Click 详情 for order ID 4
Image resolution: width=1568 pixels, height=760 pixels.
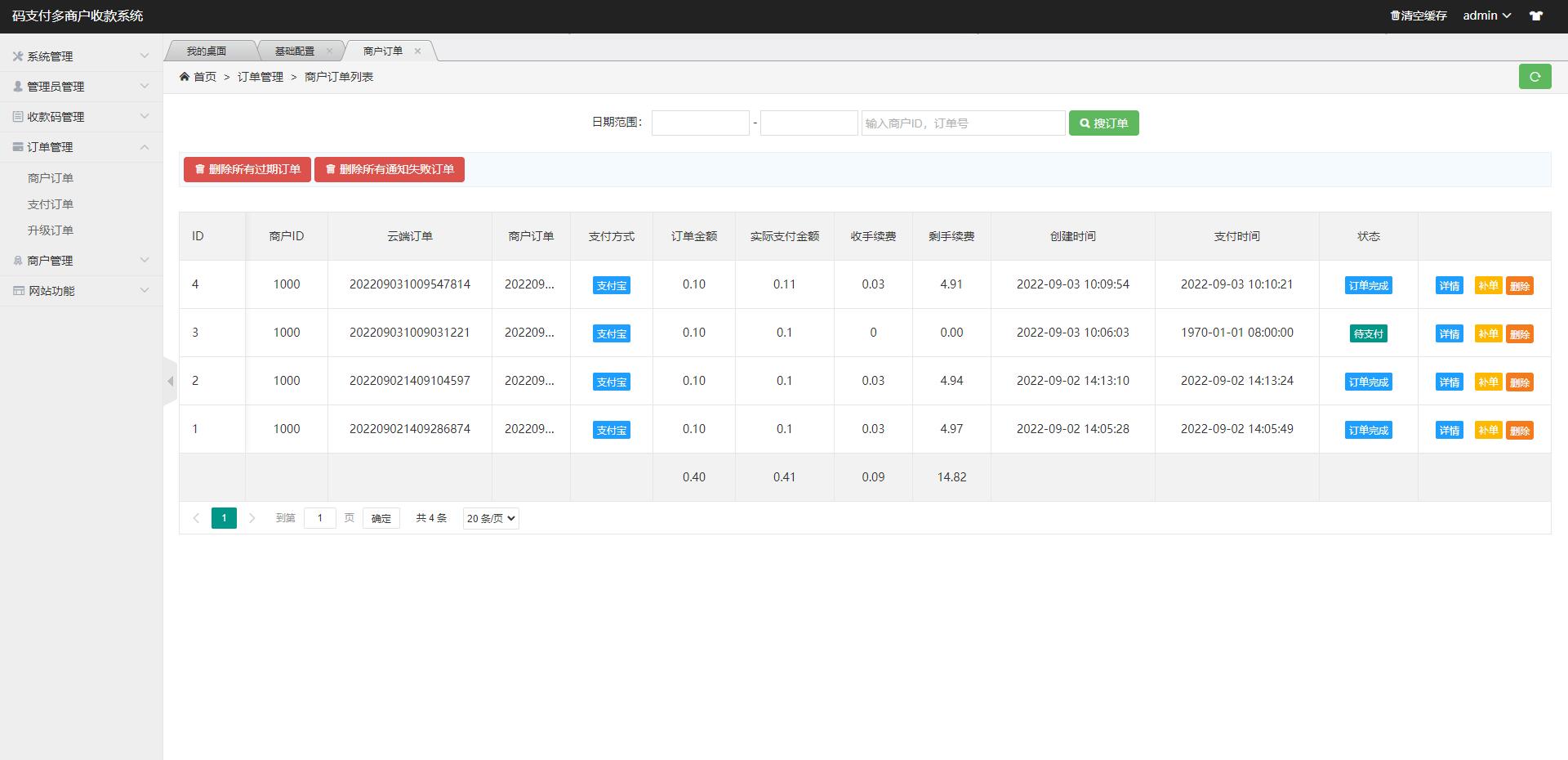click(1449, 285)
